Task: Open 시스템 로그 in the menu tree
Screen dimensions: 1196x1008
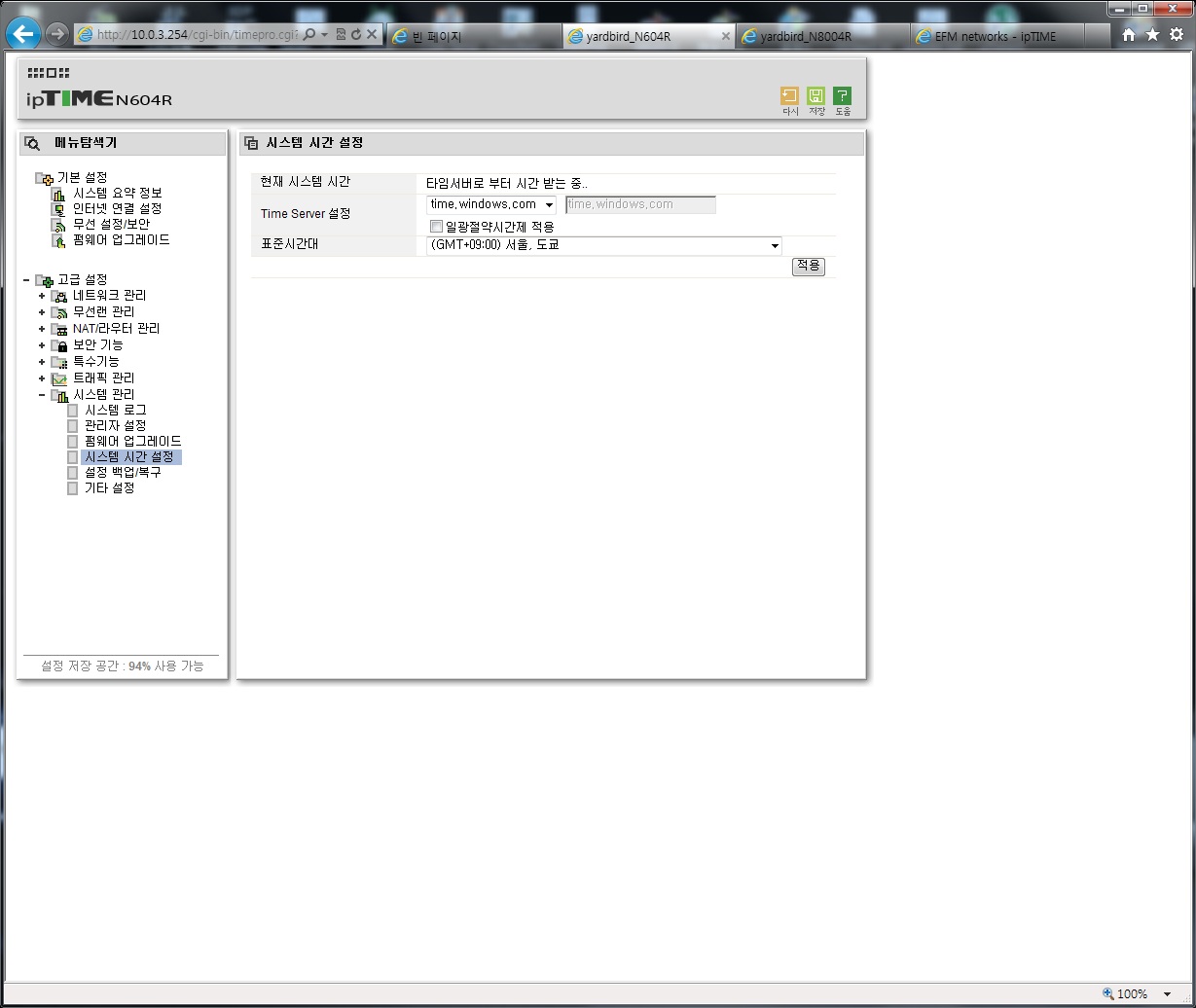Action: (115, 411)
